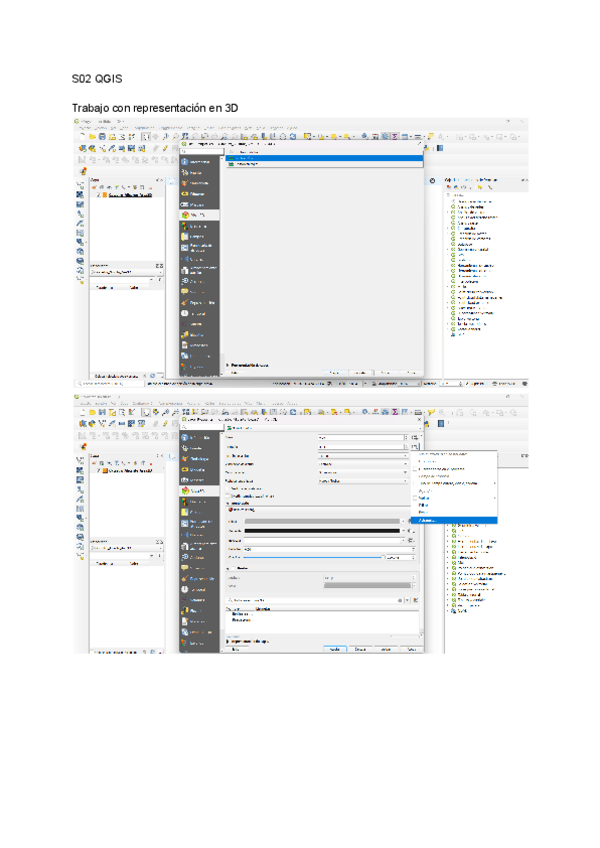Toggle the invert normals checkbox in second screenshot

pos(228,488)
